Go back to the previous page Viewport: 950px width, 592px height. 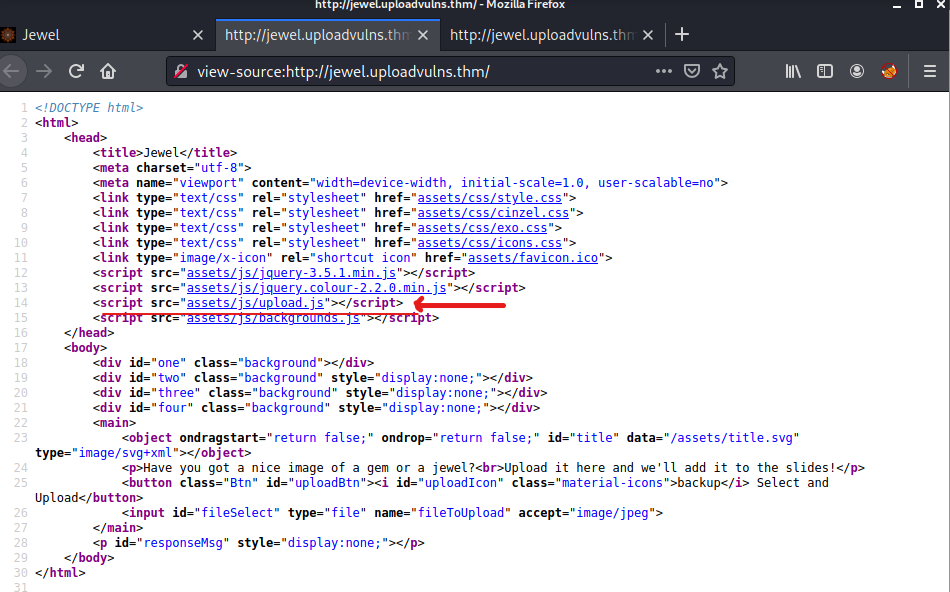[x=10, y=72]
